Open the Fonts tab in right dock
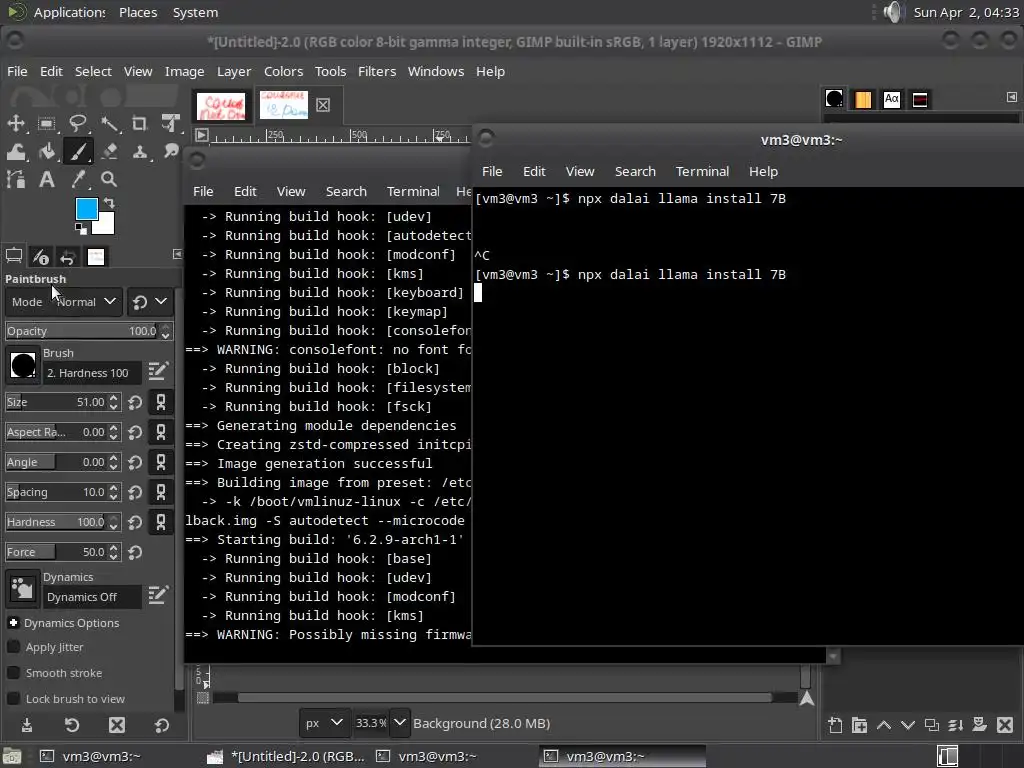 coord(891,99)
